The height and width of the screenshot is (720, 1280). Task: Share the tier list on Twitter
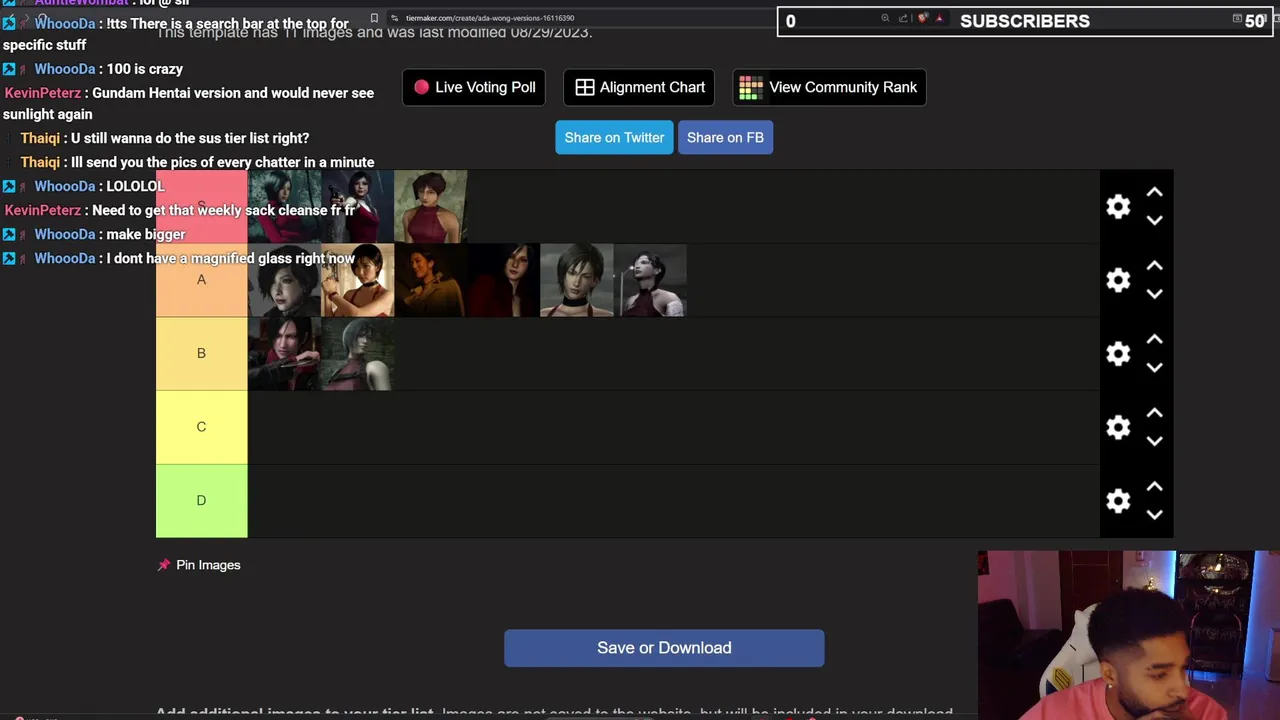614,137
